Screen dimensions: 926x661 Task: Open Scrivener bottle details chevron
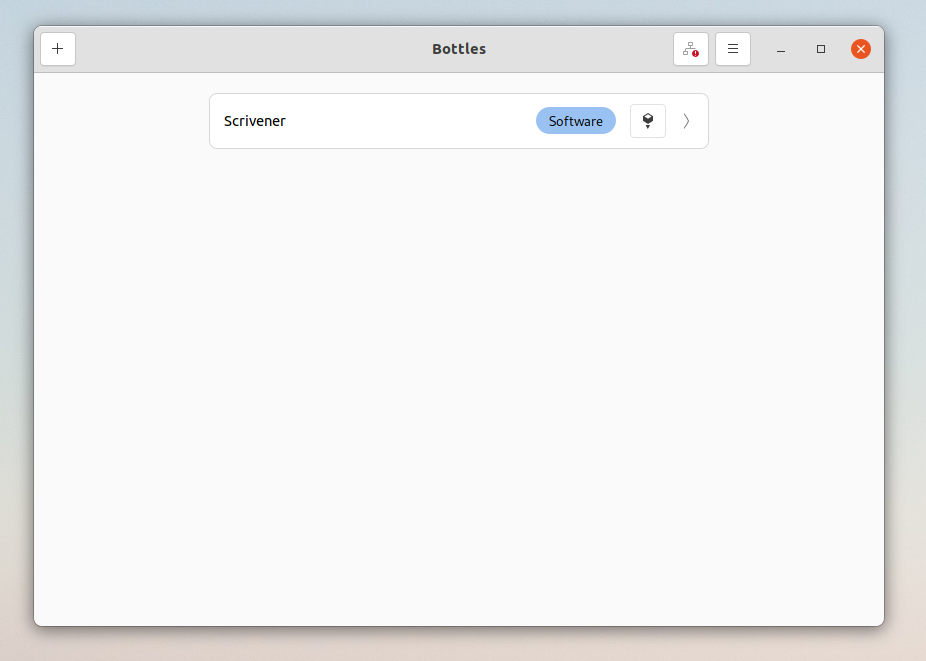686,121
